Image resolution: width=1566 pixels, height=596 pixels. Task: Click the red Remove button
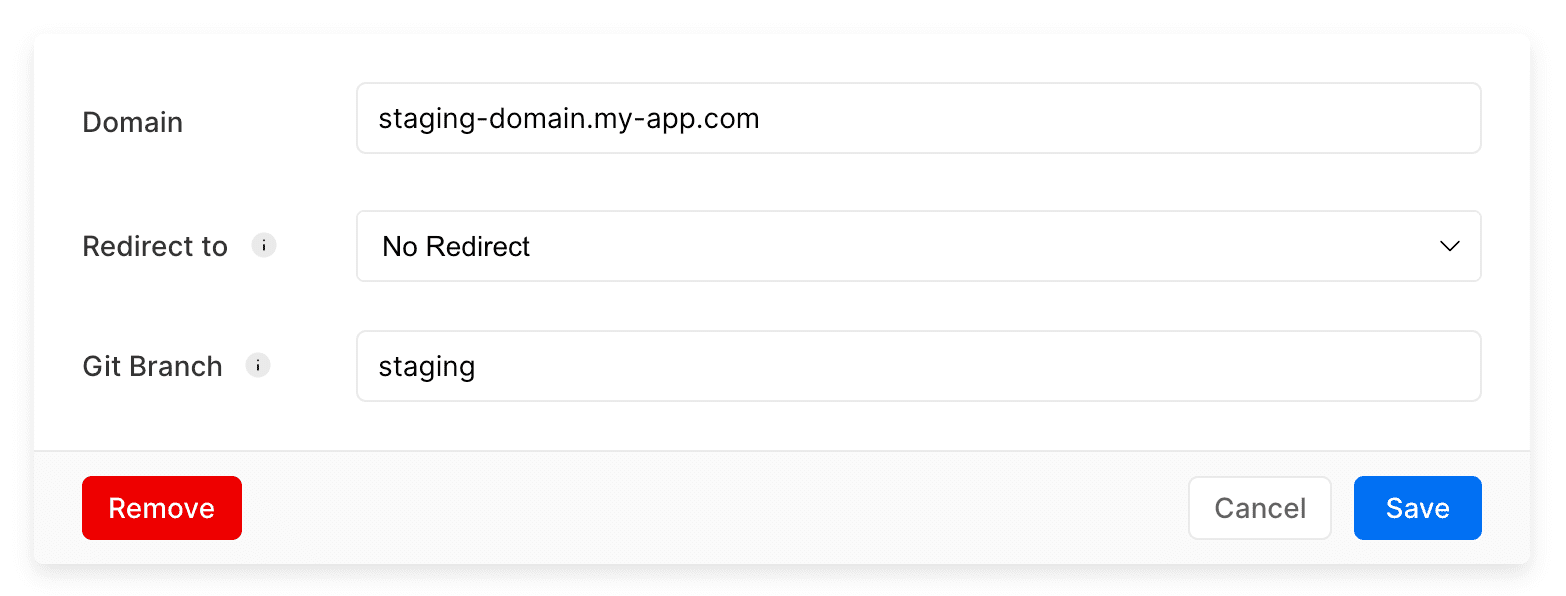(x=161, y=508)
